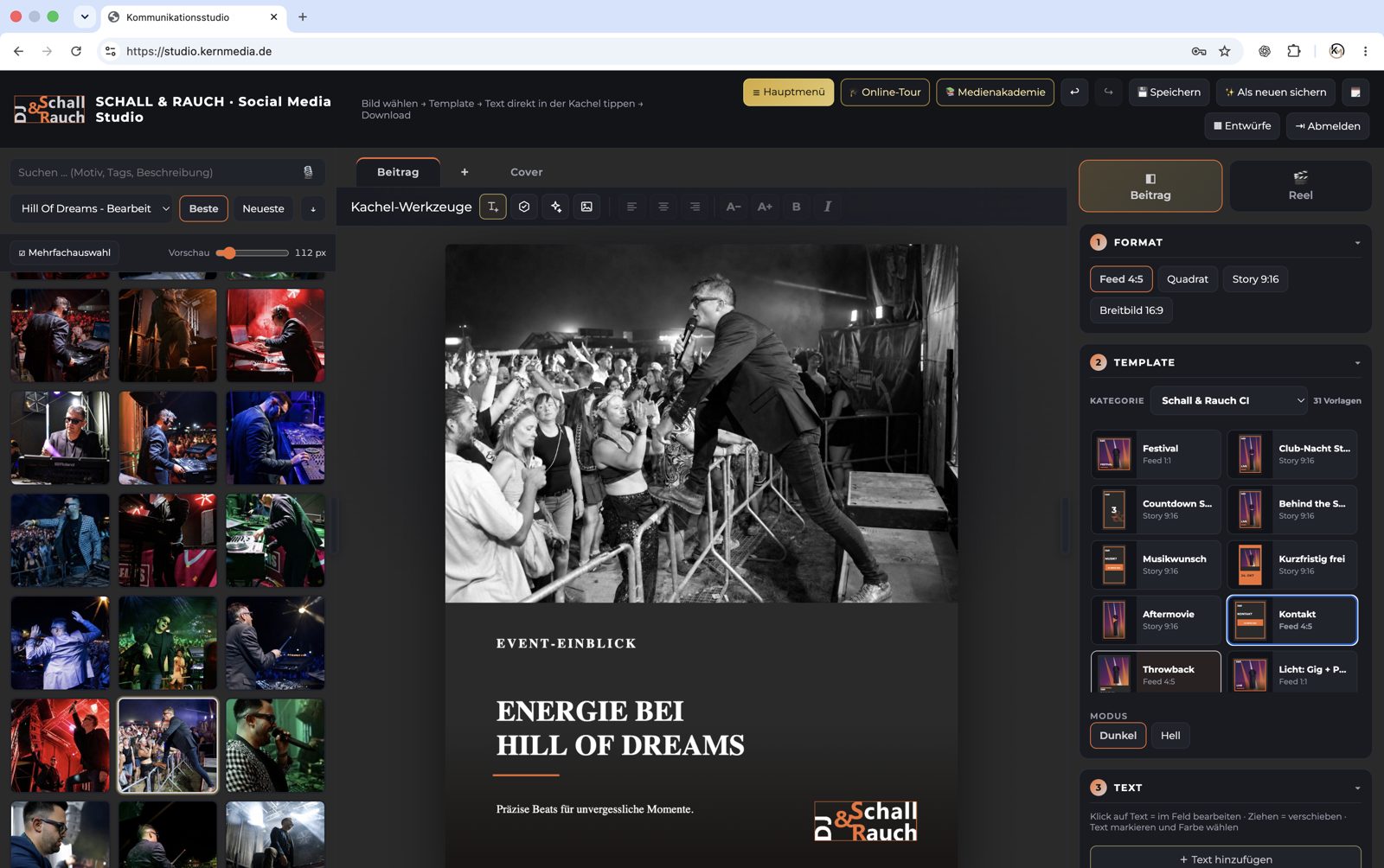Click the image search input field
The width and height of the screenshot is (1384, 868).
click(167, 172)
